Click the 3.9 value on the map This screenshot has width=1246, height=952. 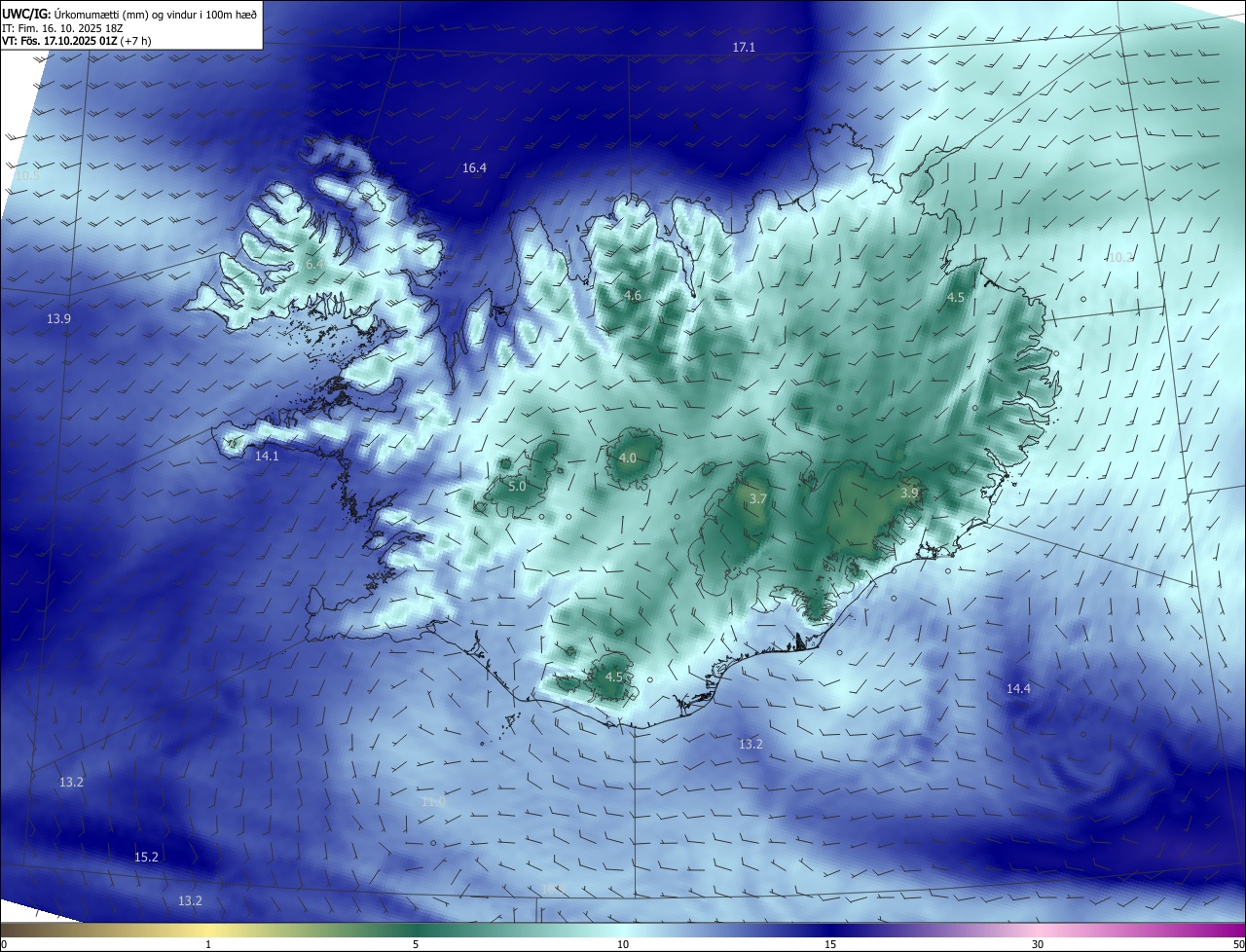coord(909,493)
